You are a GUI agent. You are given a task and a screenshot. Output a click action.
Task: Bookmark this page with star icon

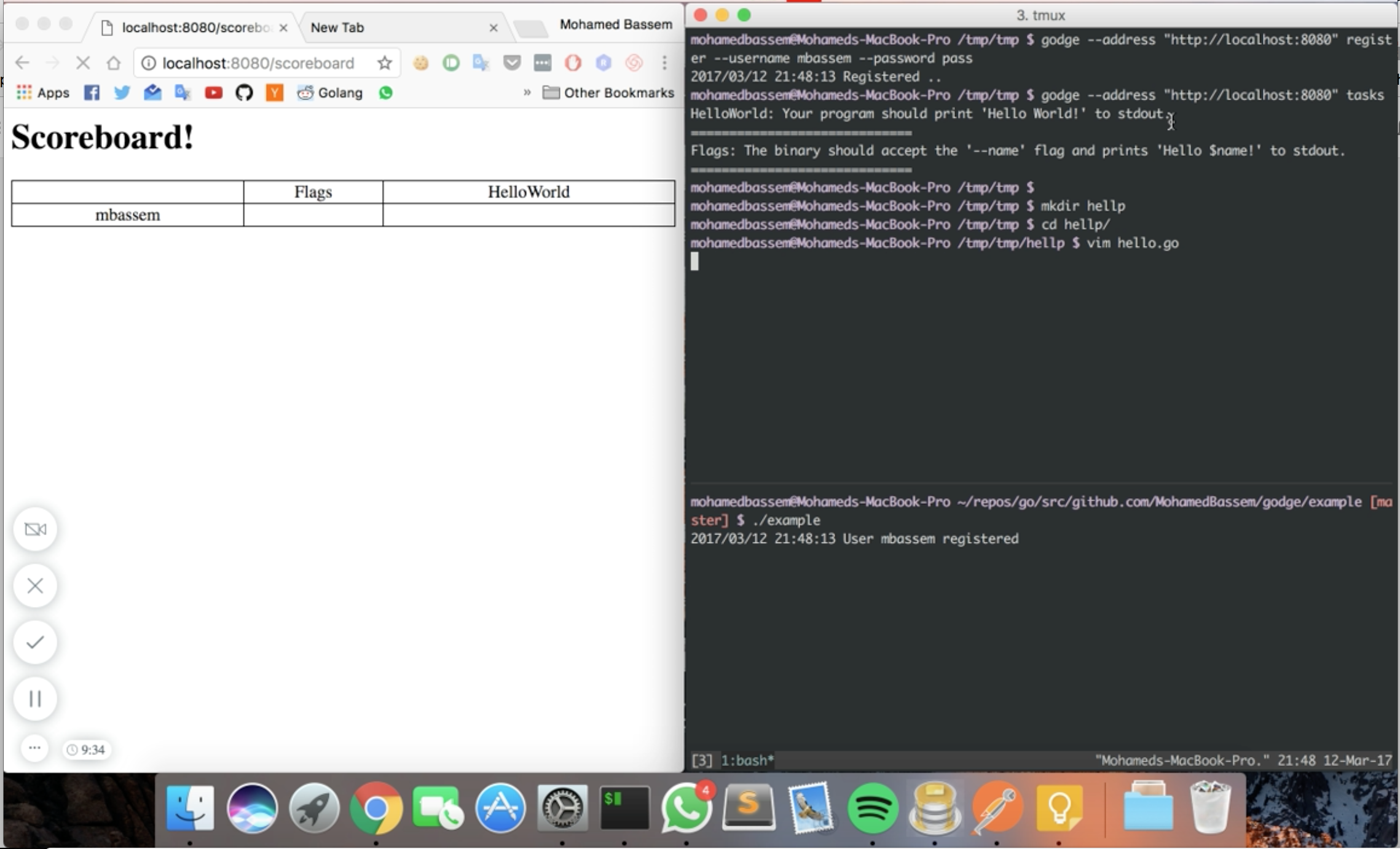(385, 63)
